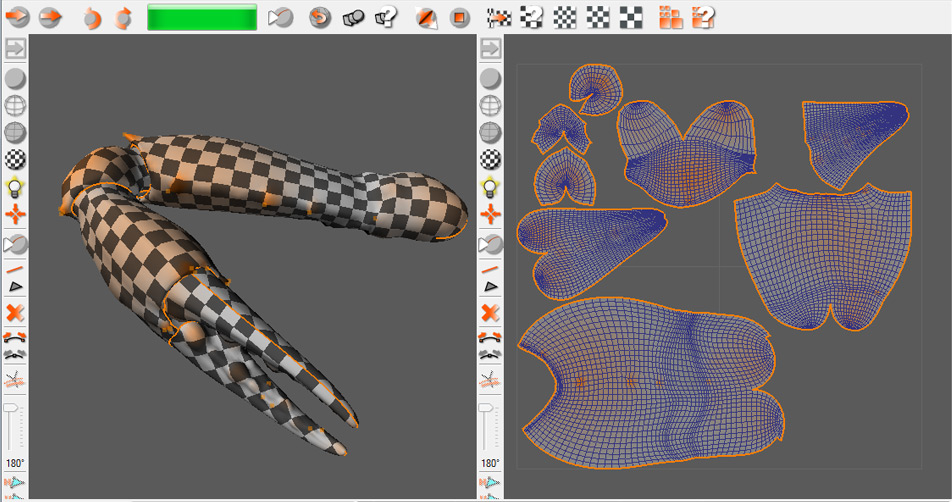The image size is (952, 502).
Task: Click teal arrow icon below 3D view 180°
Action: click(15, 483)
